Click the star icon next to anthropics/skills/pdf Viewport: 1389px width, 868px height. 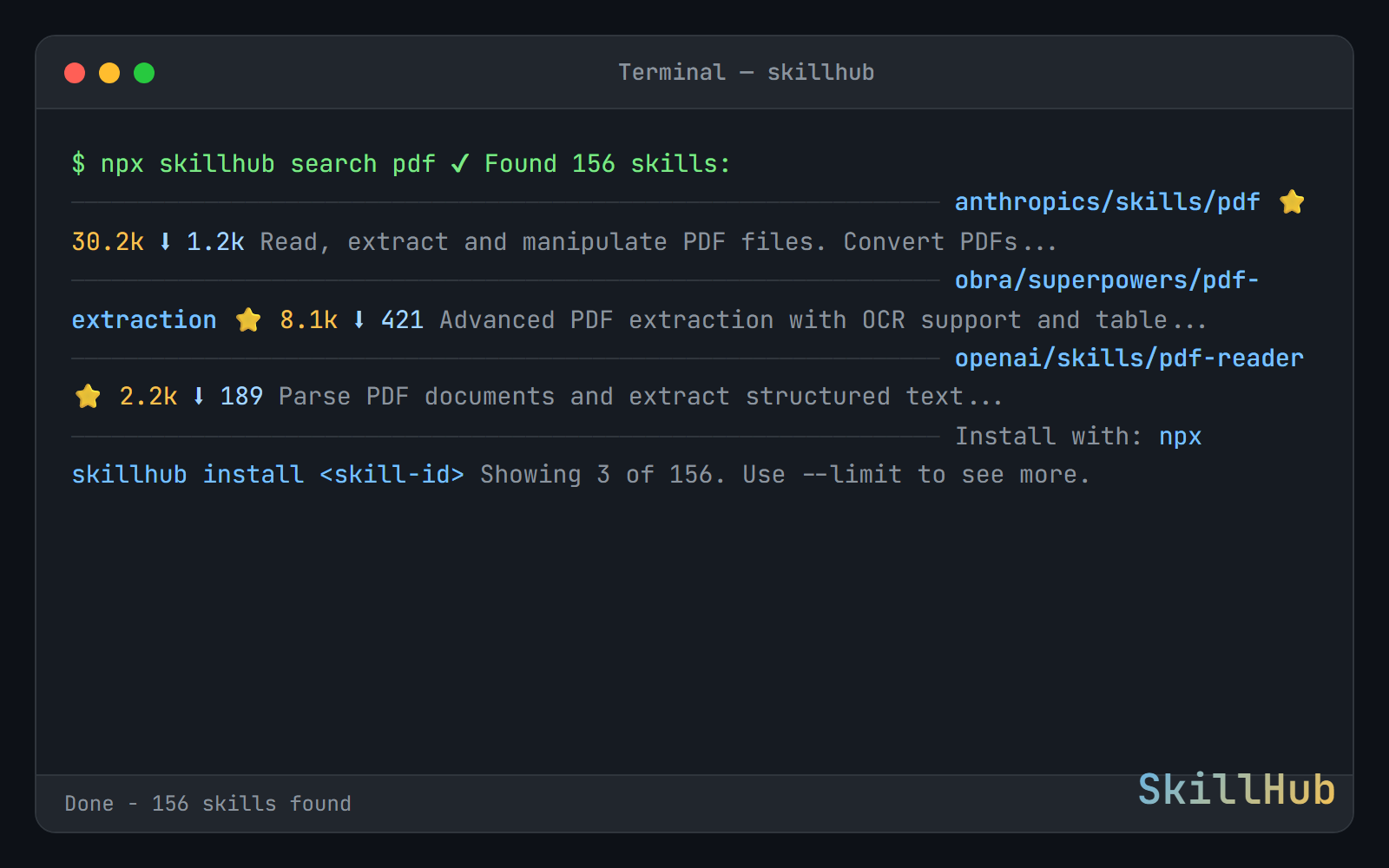pyautogui.click(x=1293, y=201)
